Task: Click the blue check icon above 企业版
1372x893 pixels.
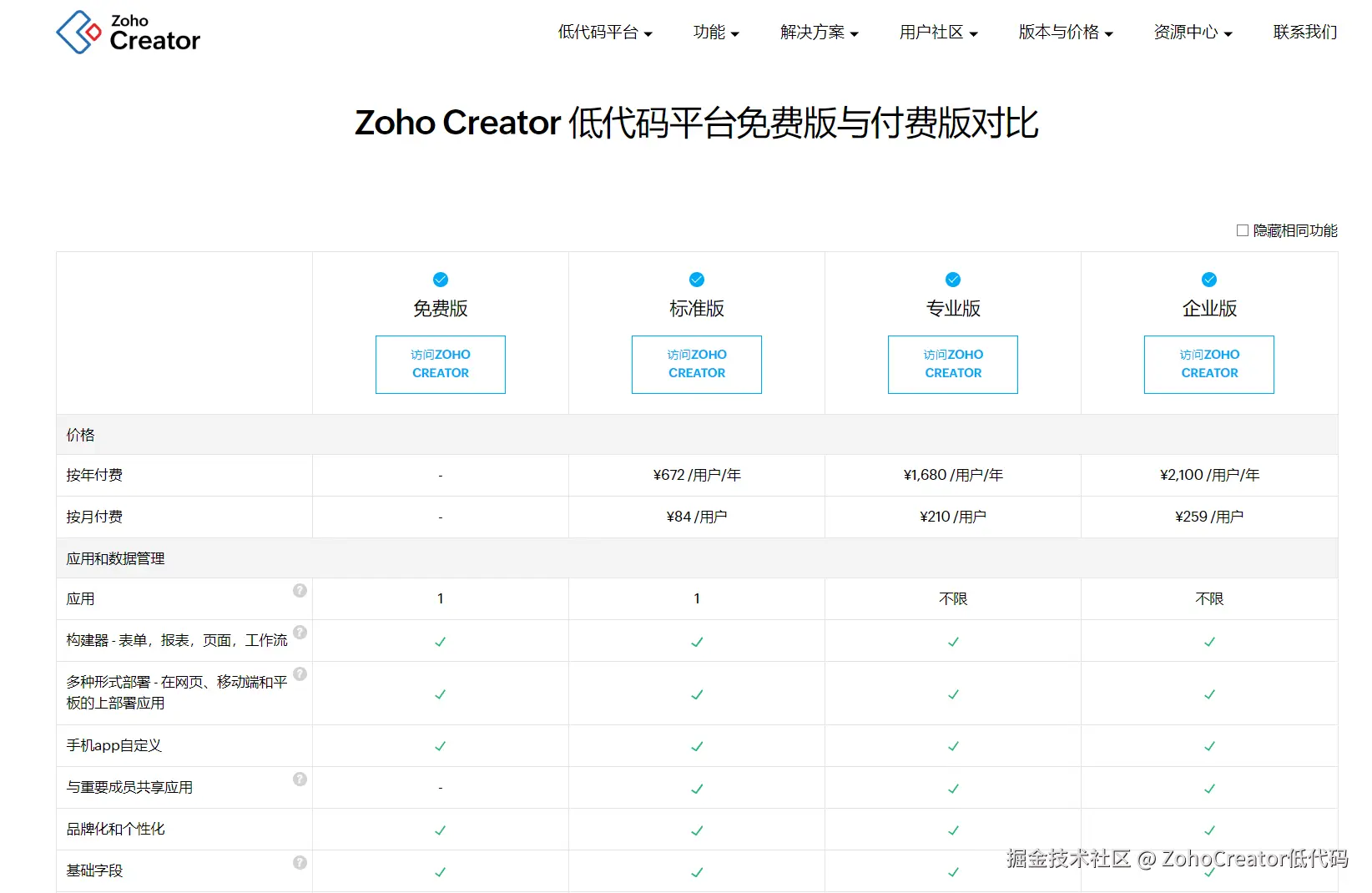Action: 1209,280
